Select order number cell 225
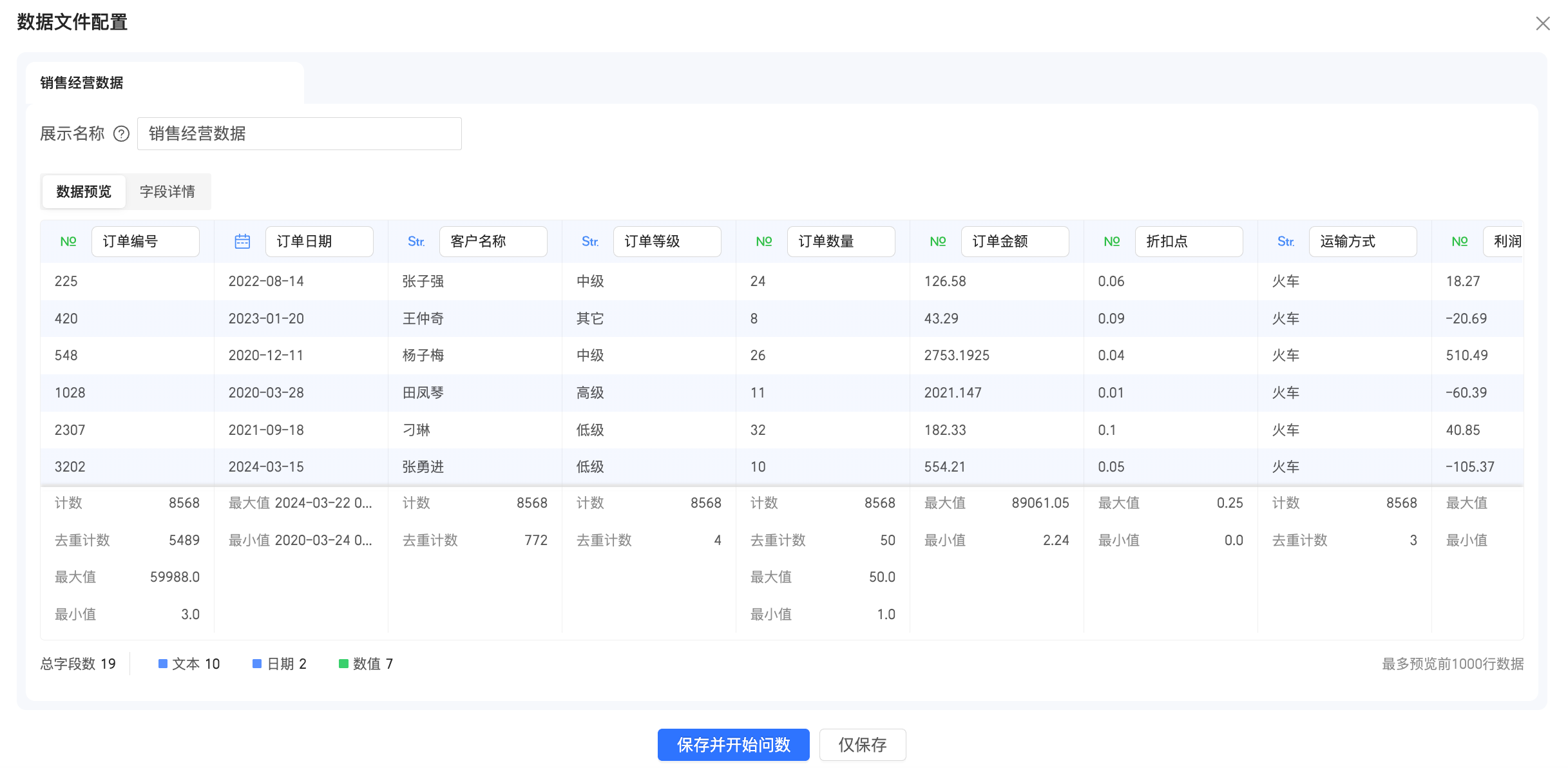This screenshot has height=768, width=1568. click(x=127, y=282)
